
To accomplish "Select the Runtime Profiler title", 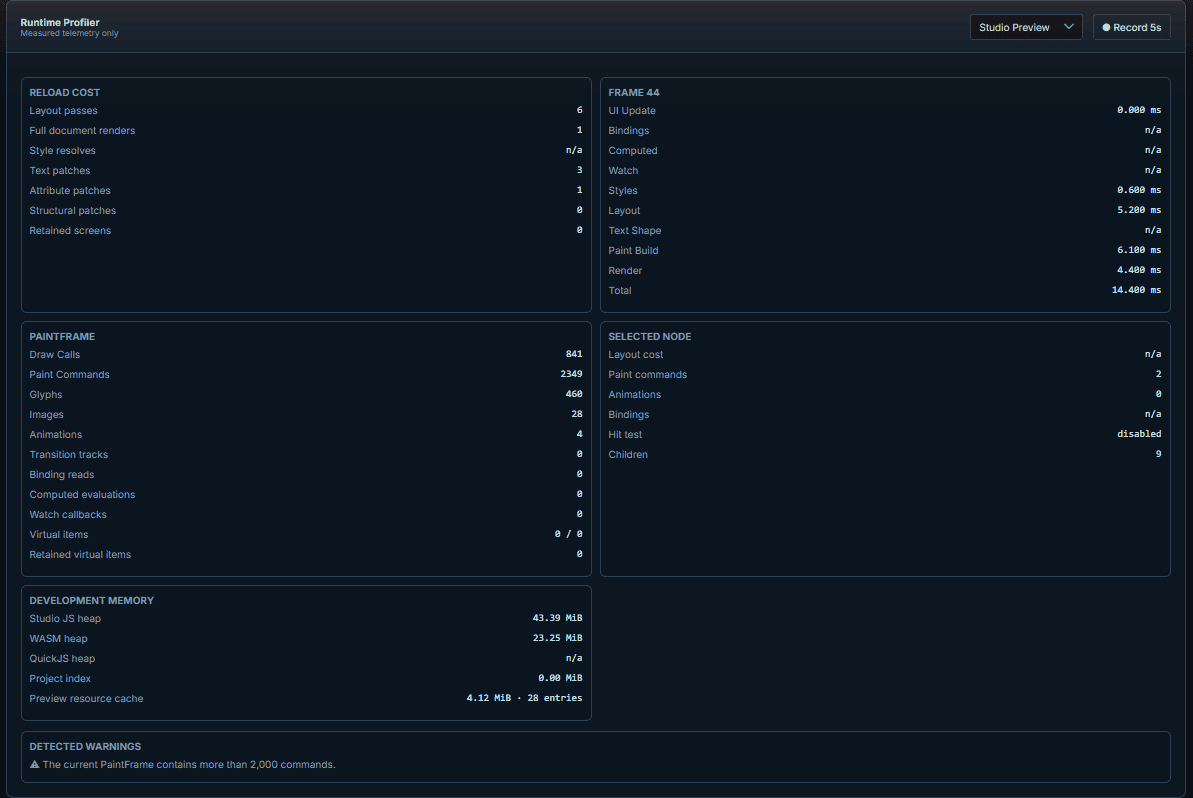I will coord(60,22).
